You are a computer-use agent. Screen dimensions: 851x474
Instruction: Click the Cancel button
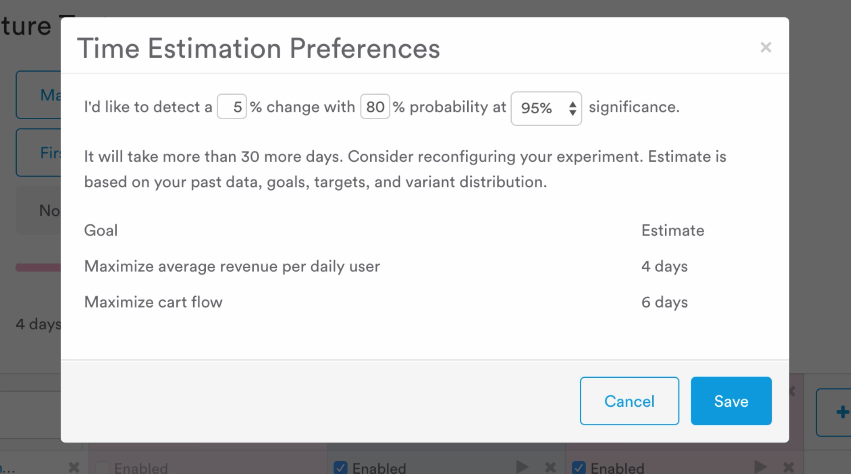pyautogui.click(x=629, y=401)
